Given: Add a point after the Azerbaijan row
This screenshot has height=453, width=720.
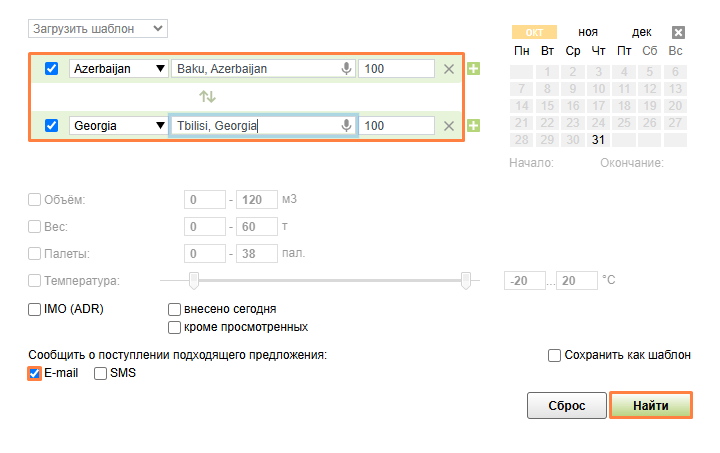Looking at the screenshot, I should (473, 69).
